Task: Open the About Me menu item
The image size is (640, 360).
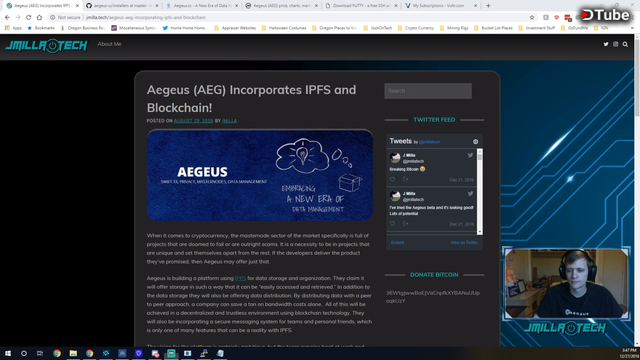Action: (x=109, y=44)
